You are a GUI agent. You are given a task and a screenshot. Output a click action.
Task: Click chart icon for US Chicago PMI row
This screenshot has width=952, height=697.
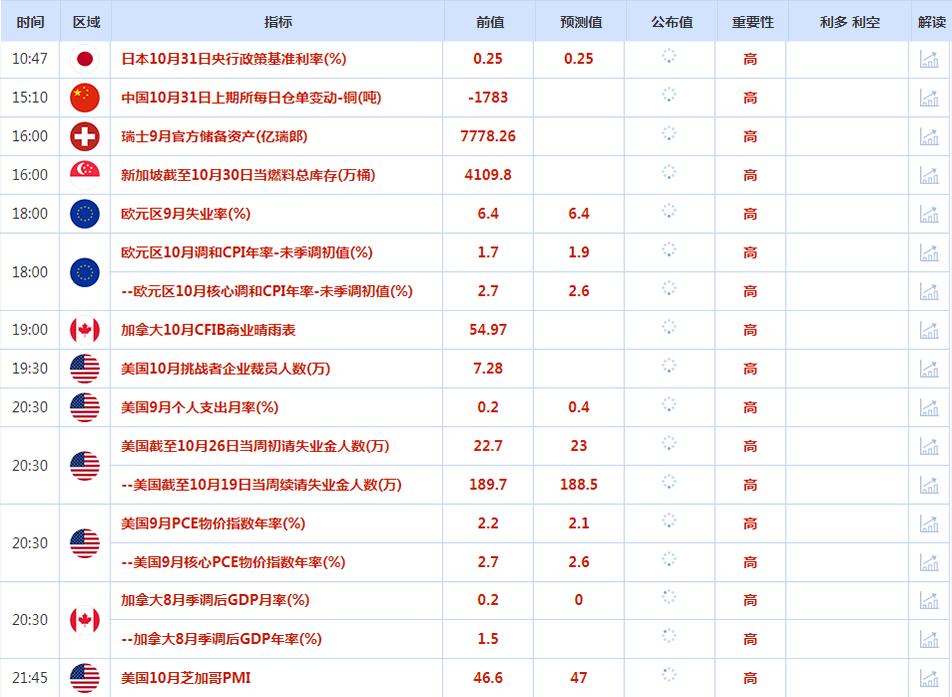(x=929, y=678)
